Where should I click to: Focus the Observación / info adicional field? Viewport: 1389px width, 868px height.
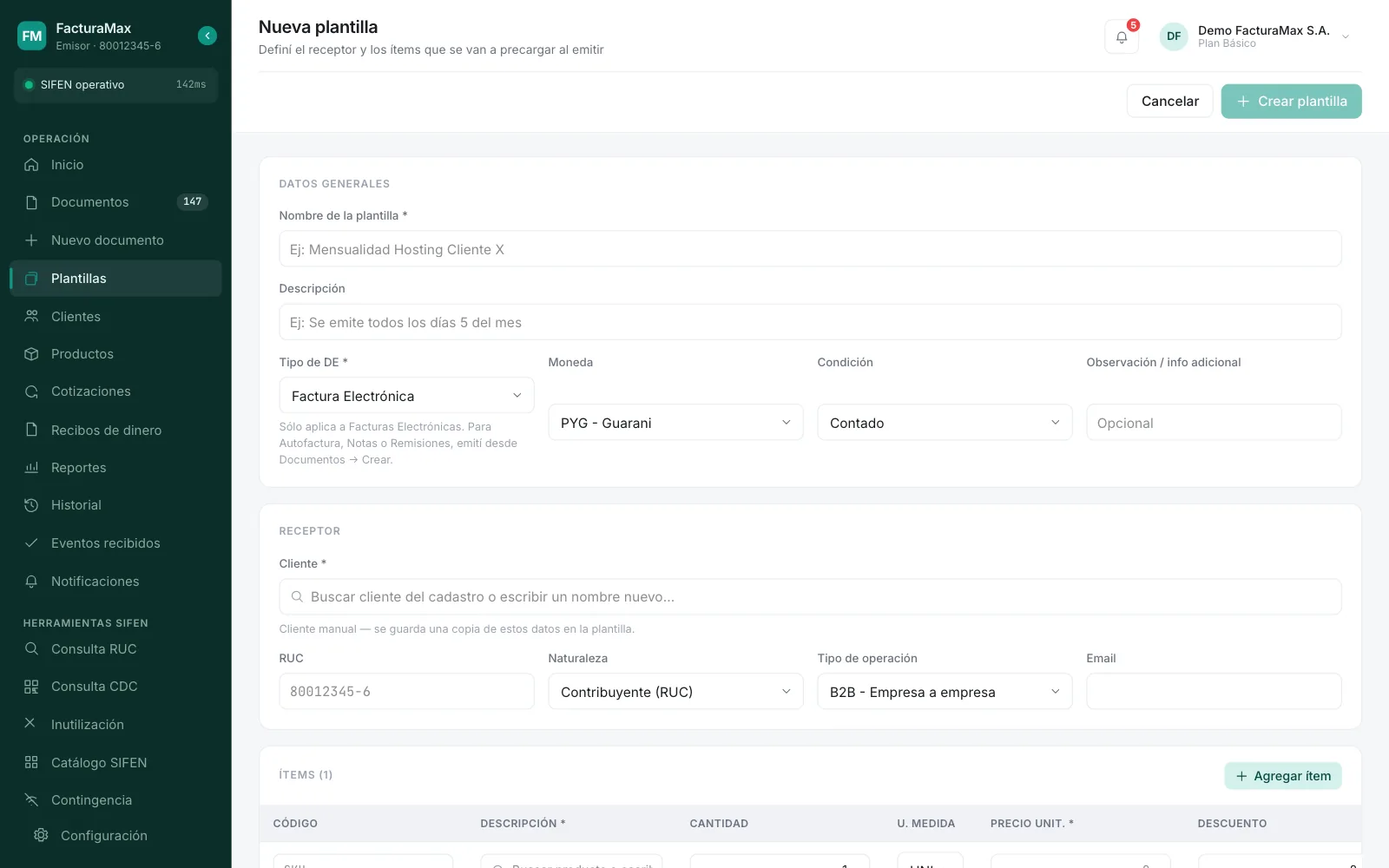pyautogui.click(x=1214, y=423)
